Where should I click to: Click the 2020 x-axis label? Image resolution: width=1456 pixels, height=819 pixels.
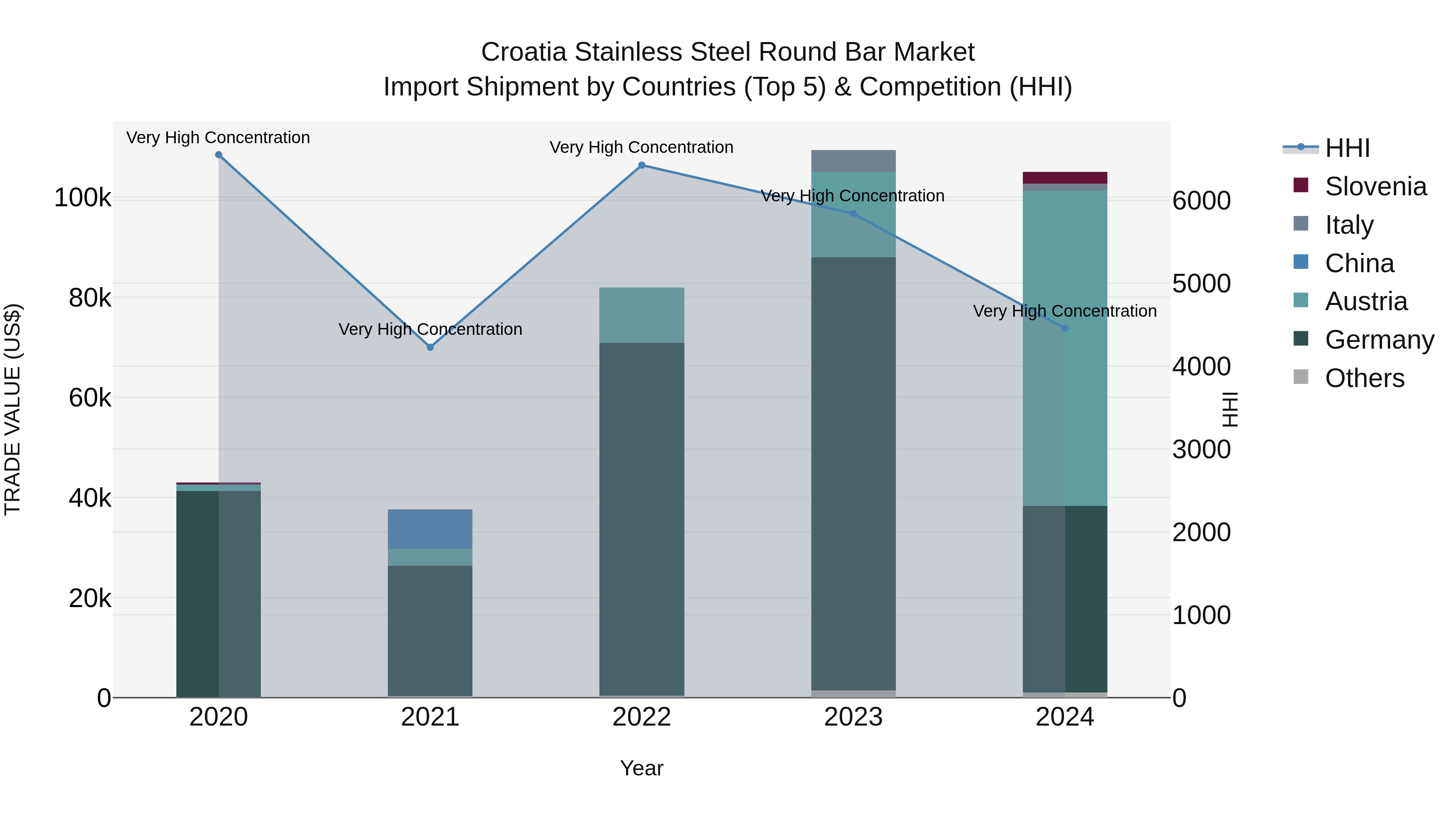[219, 717]
